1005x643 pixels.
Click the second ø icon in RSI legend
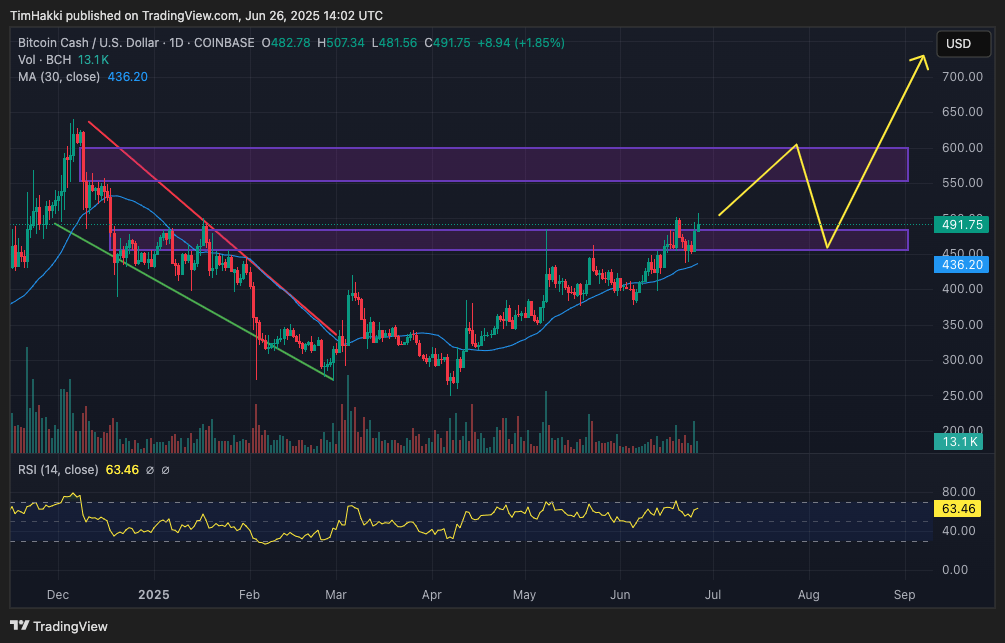165,470
